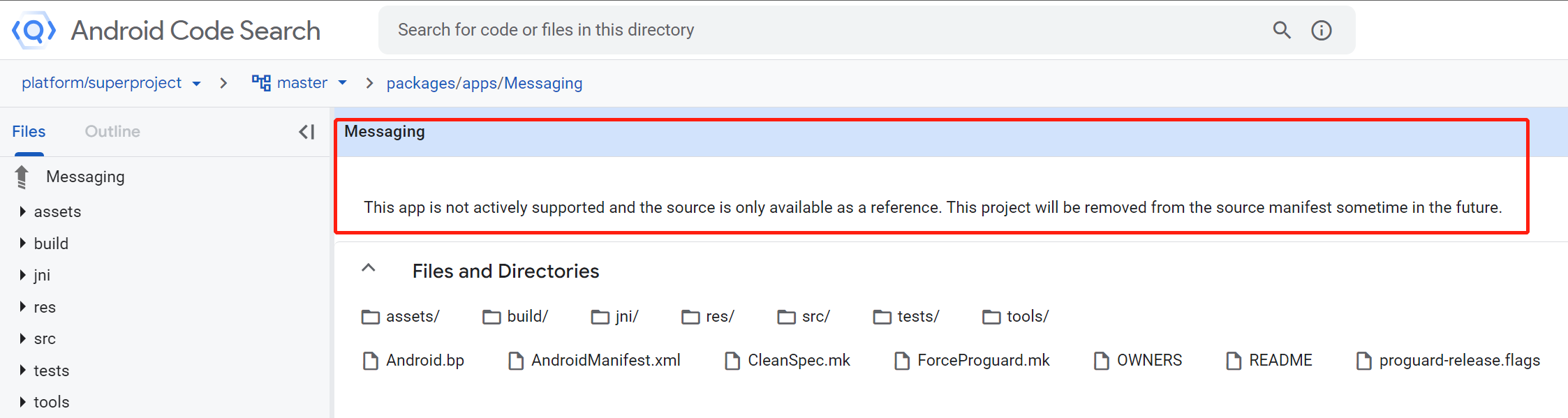
Task: Open the README file
Action: pyautogui.click(x=1280, y=360)
